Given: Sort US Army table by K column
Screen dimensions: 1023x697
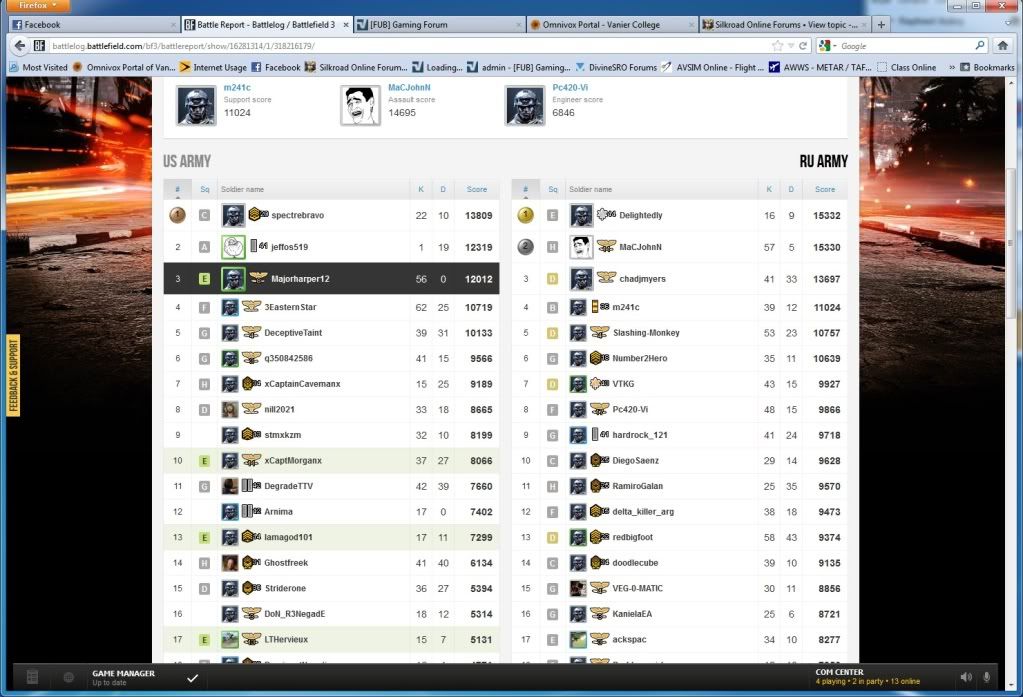Looking at the screenshot, I should (x=421, y=189).
